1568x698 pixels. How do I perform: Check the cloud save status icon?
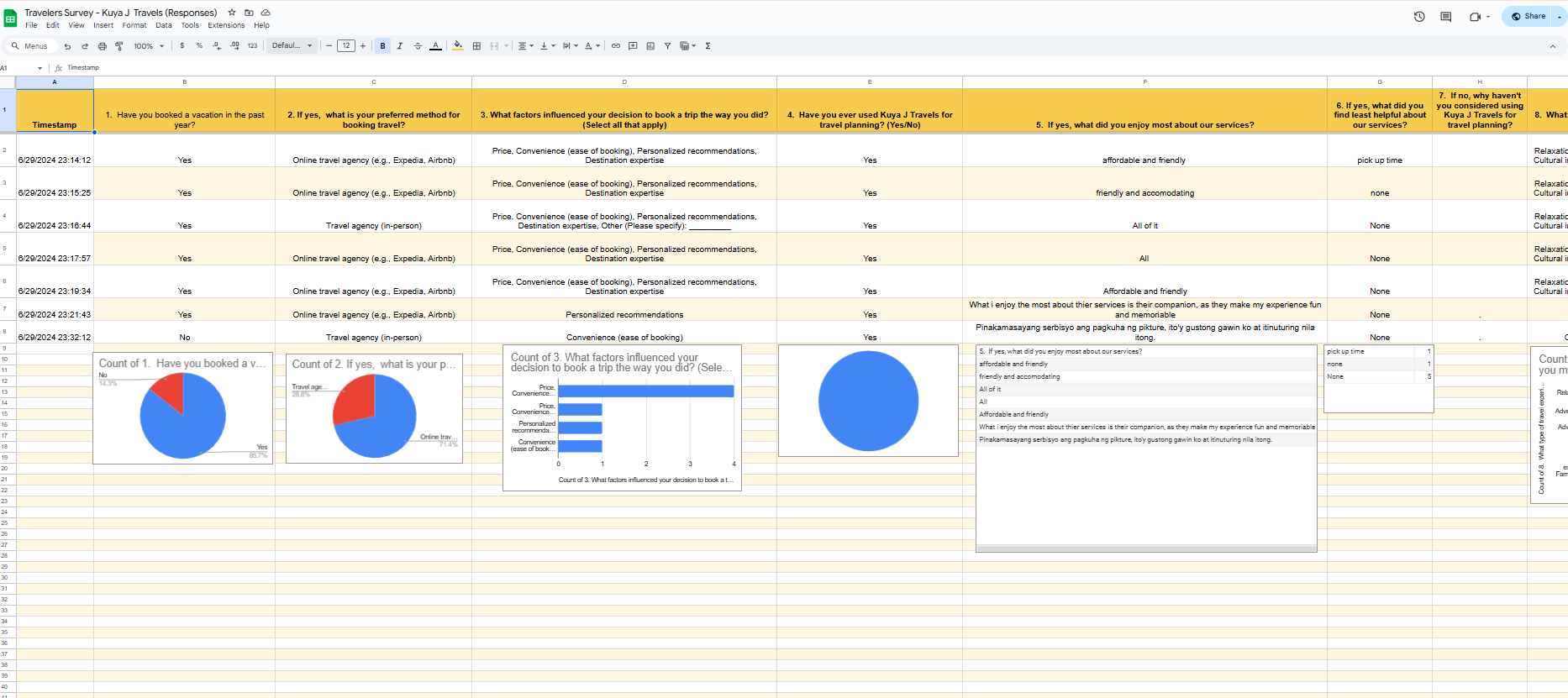(266, 13)
